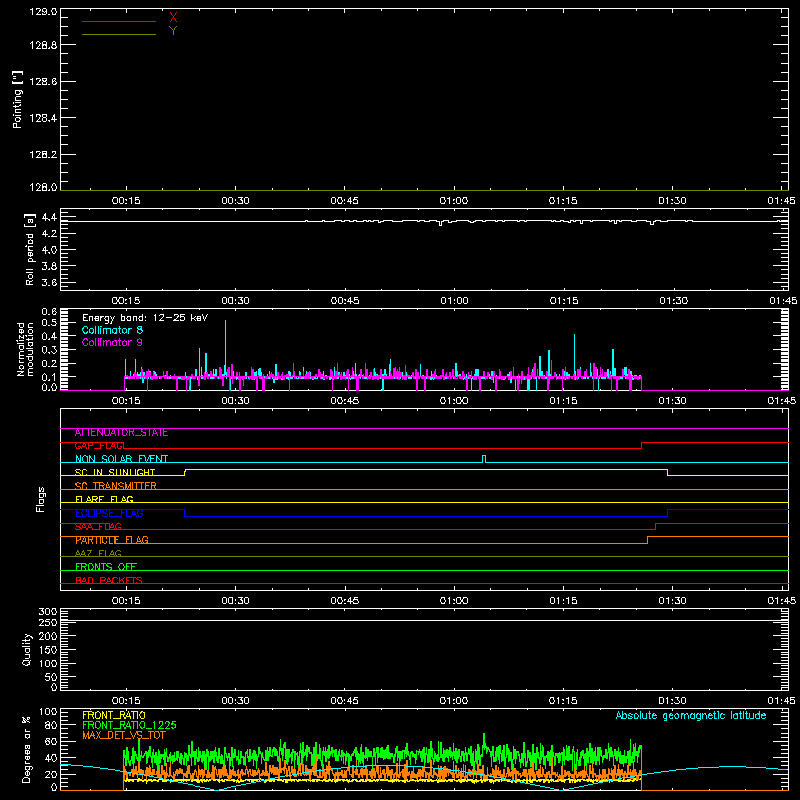The image size is (800, 800).
Task: Click the tallest Collimator 8 spike near 00:28
Action: pos(225,349)
